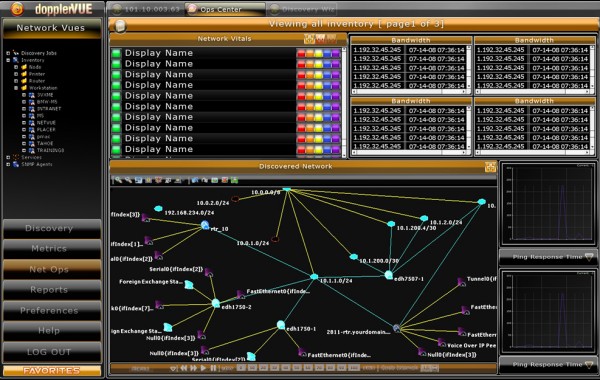This screenshot has height=380, width=600.
Task: Click the Services tree icon
Action: click(x=16, y=157)
